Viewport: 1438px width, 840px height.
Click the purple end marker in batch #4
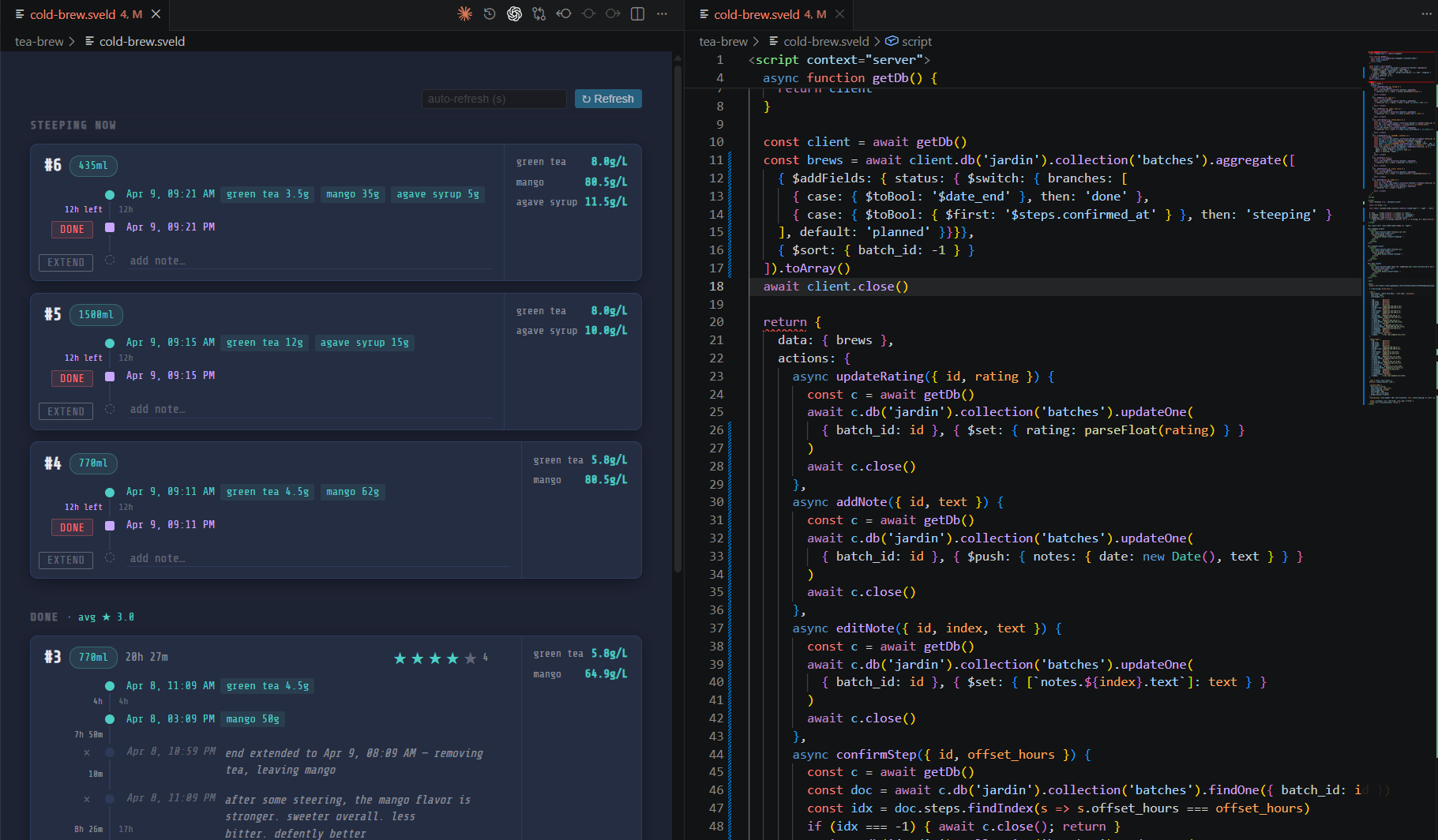[x=110, y=525]
